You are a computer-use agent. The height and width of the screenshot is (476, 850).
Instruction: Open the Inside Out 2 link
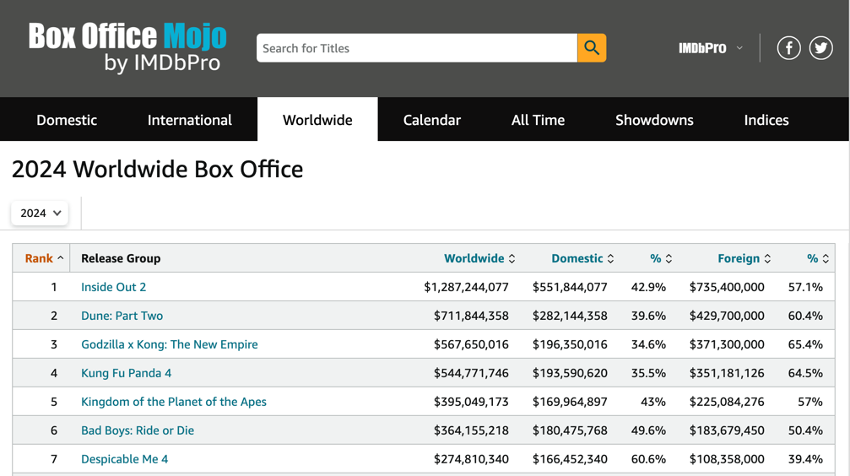113,287
